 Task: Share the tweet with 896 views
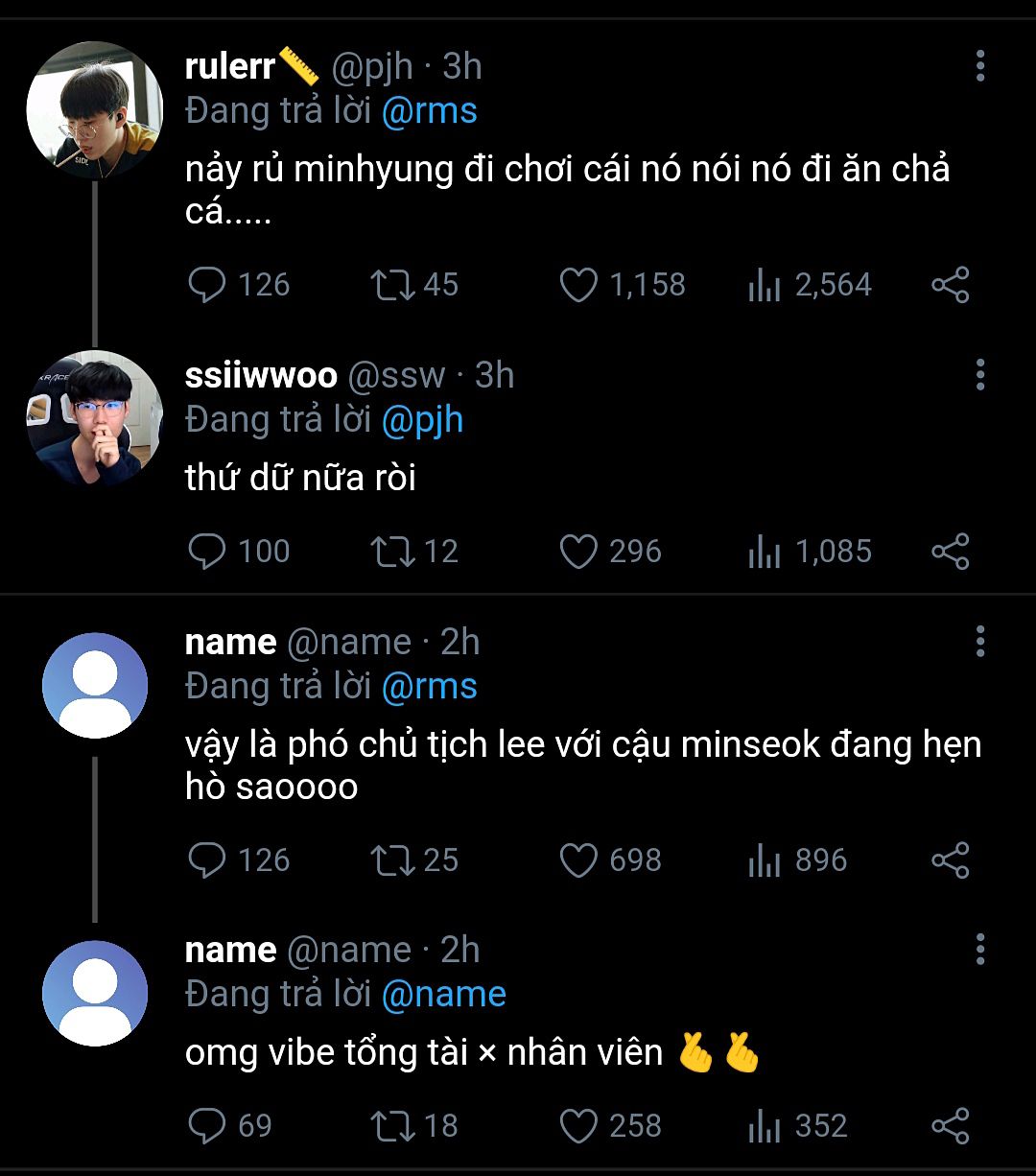click(950, 860)
